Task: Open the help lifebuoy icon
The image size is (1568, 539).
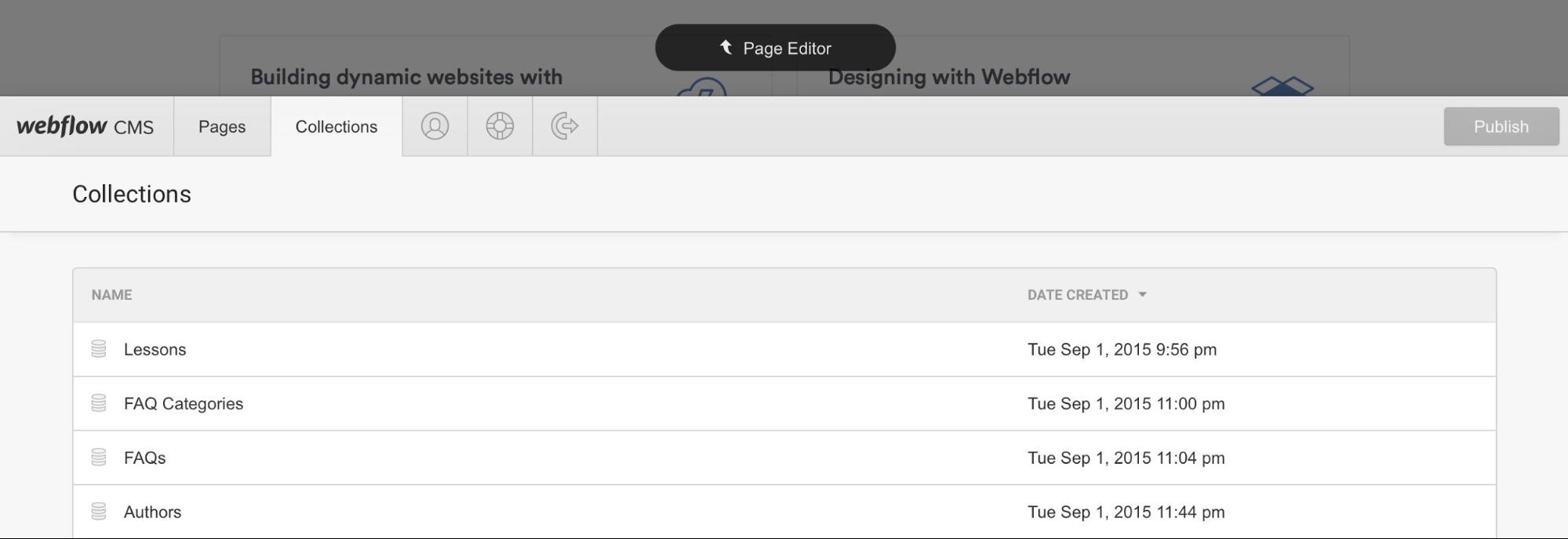Action: tap(500, 126)
